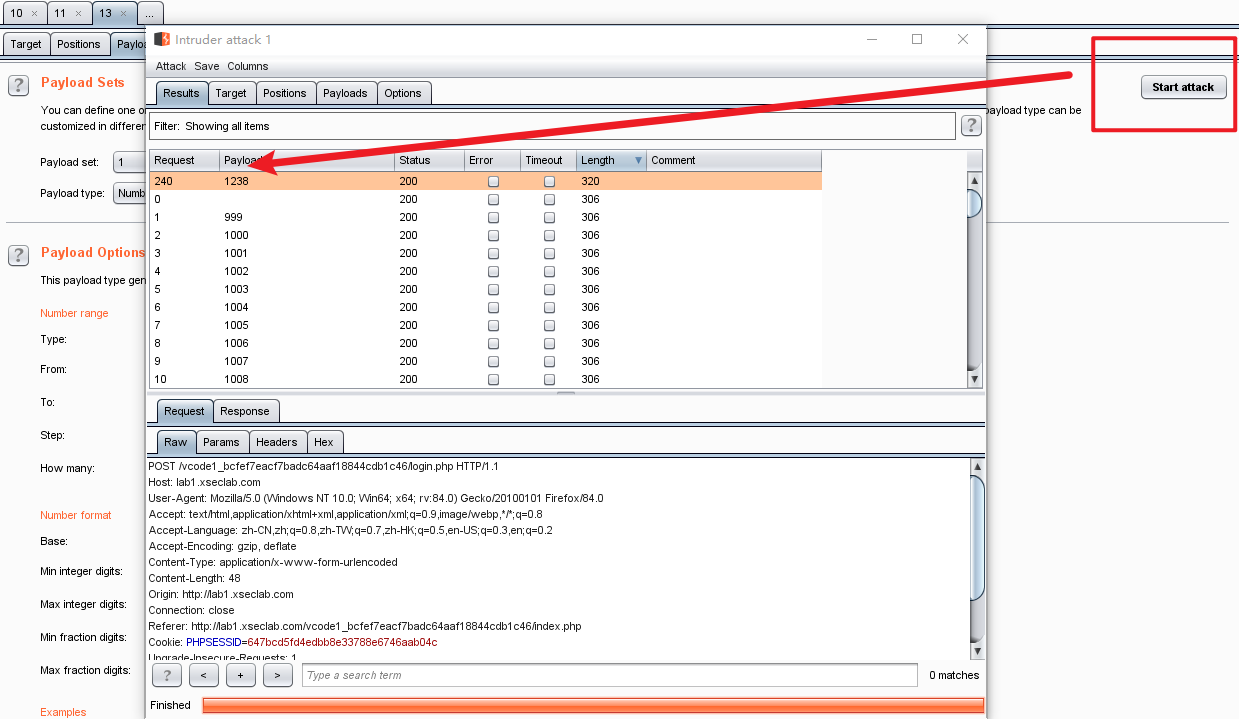Sort by Timeout column header
The image size is (1239, 719).
548,160
